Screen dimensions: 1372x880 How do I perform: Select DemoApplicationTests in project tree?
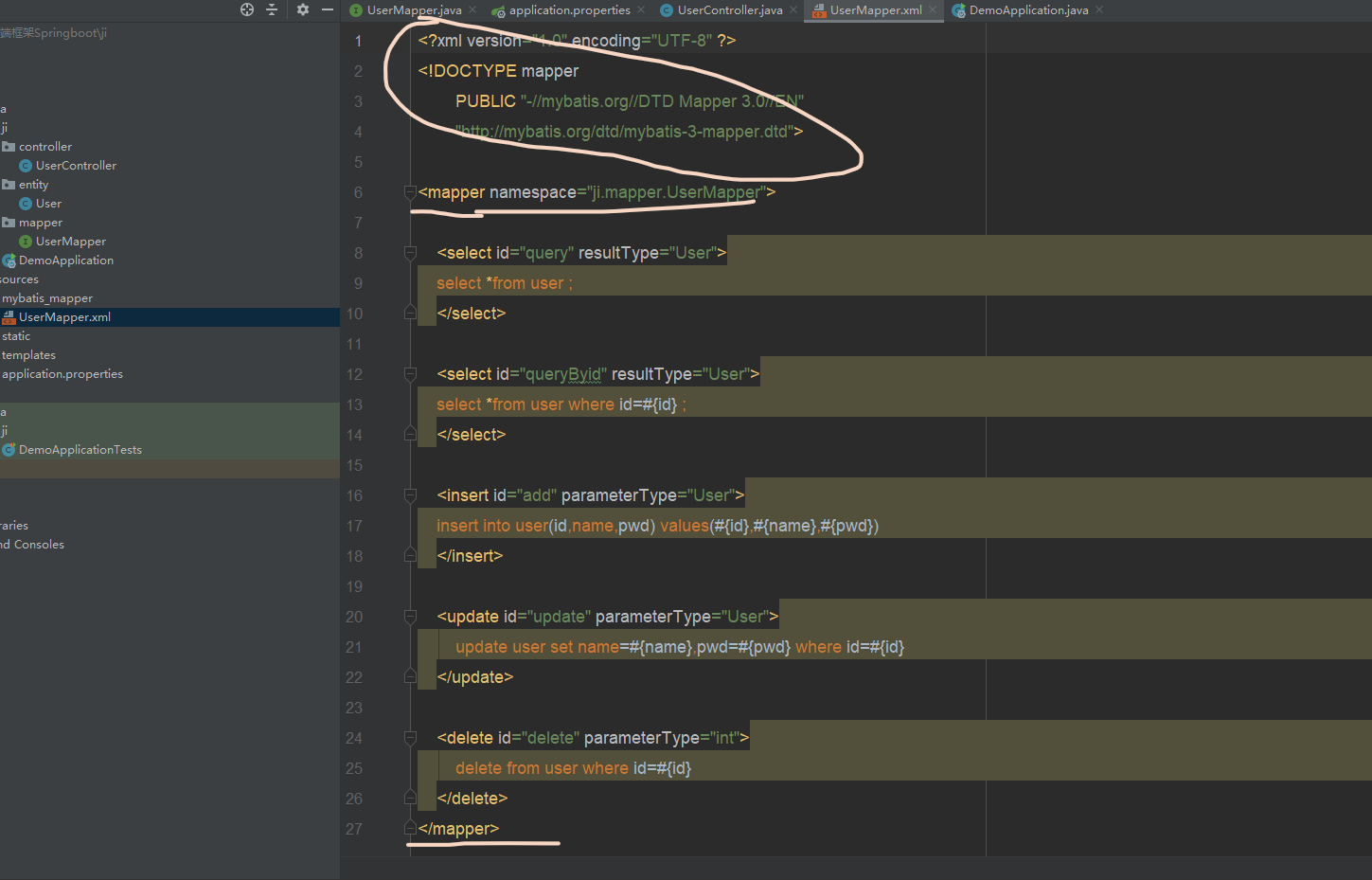80,450
